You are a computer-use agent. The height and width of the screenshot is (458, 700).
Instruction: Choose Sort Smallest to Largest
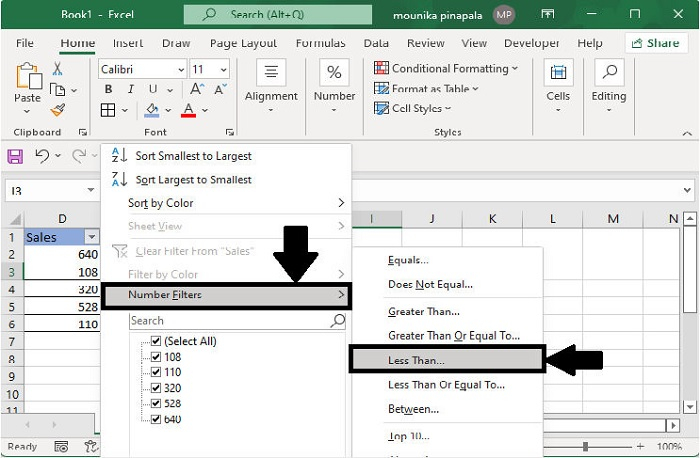tap(193, 156)
